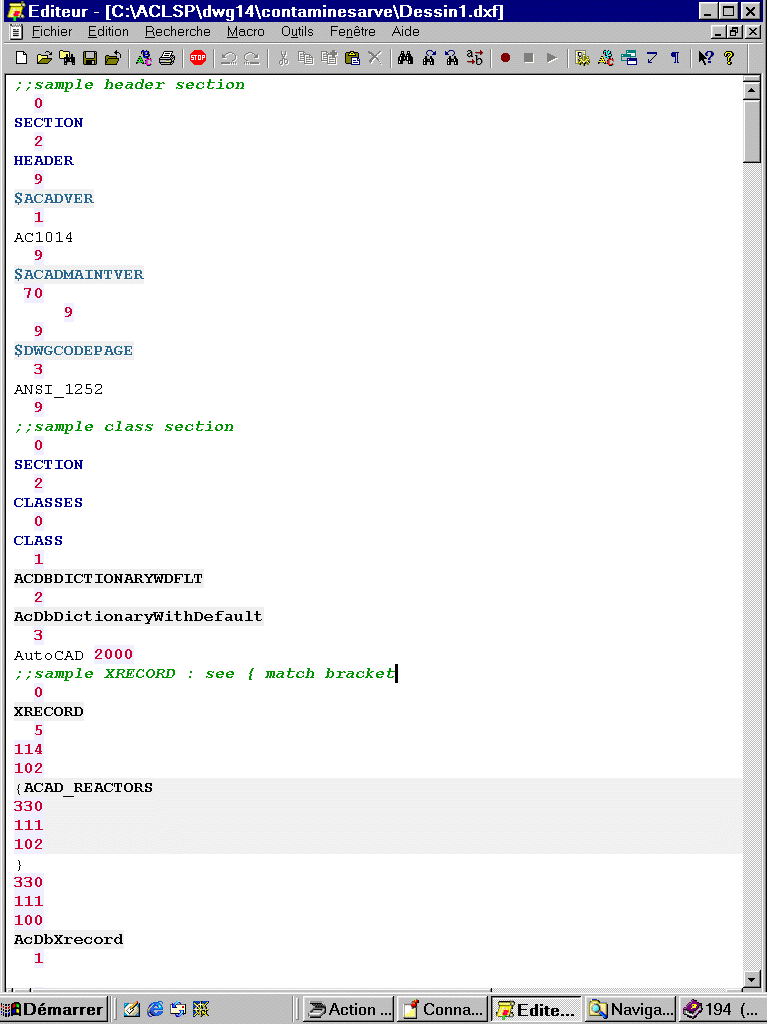
Task: Switch to the 194 taskbar button
Action: [723, 1010]
